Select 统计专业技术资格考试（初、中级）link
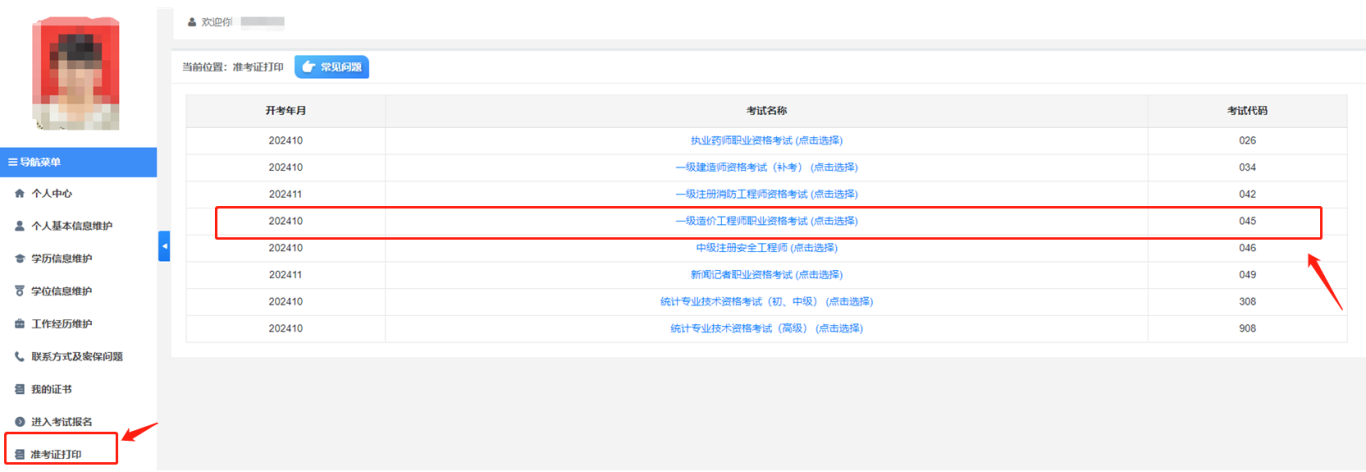 click(x=766, y=302)
